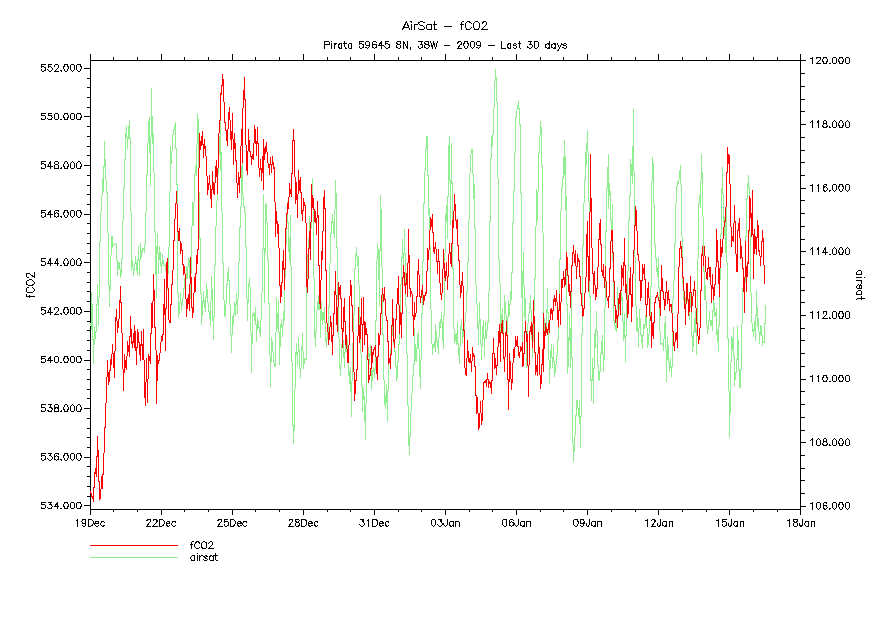This screenshot has height=630, width=891.
Task: Click the 544.000 left axis value
Action: click(60, 262)
